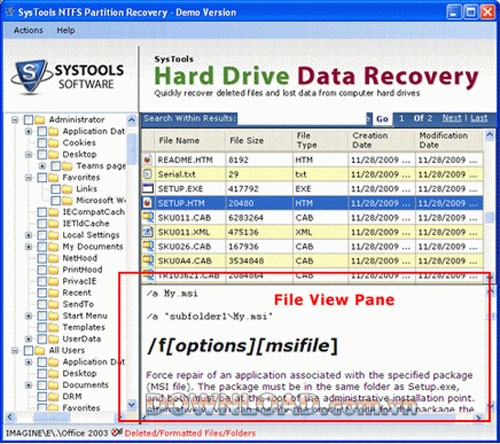Click the Firefox icon of README.HTM
500x444 pixels.
148,160
